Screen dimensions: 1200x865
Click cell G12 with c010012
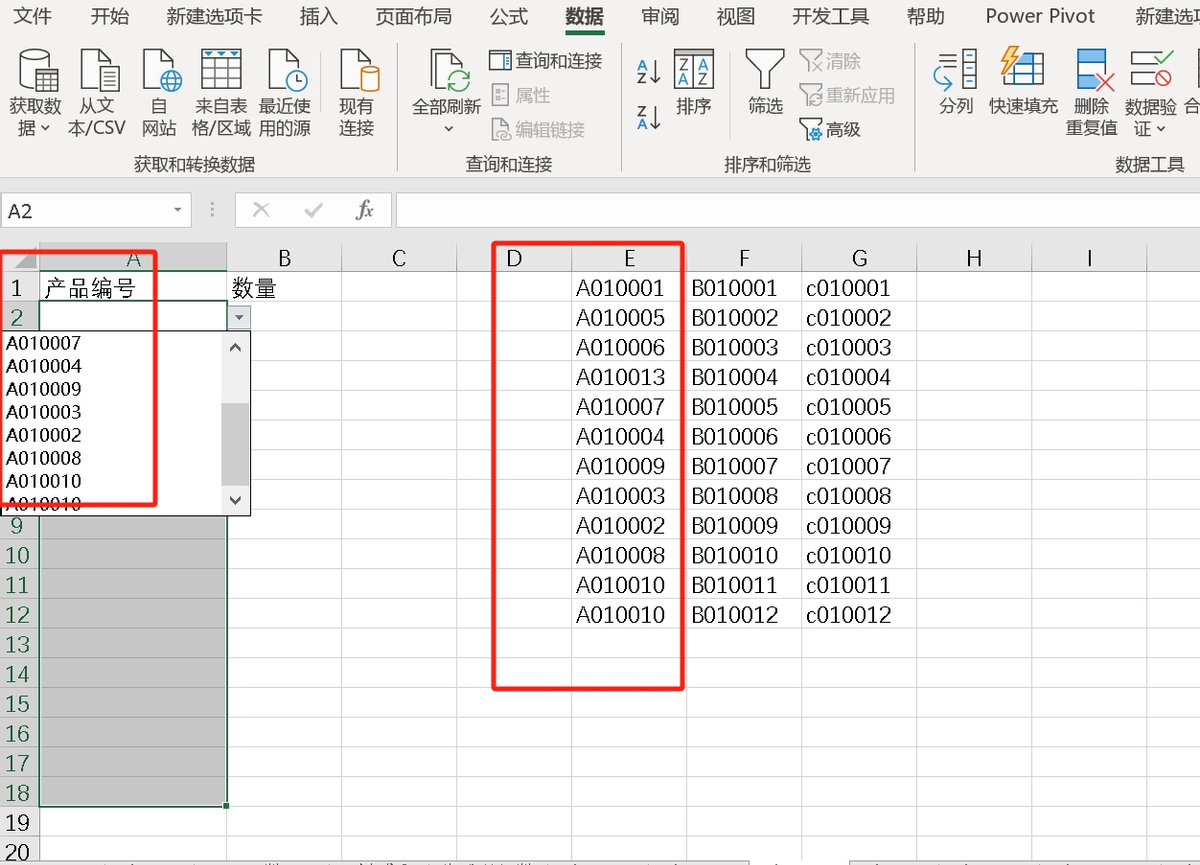pos(859,615)
